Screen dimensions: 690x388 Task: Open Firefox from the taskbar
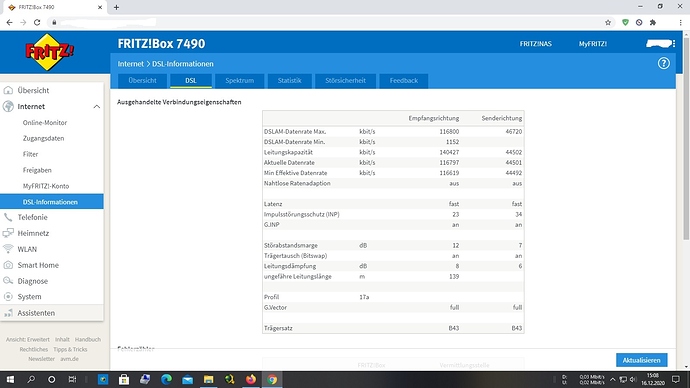[x=251, y=379]
